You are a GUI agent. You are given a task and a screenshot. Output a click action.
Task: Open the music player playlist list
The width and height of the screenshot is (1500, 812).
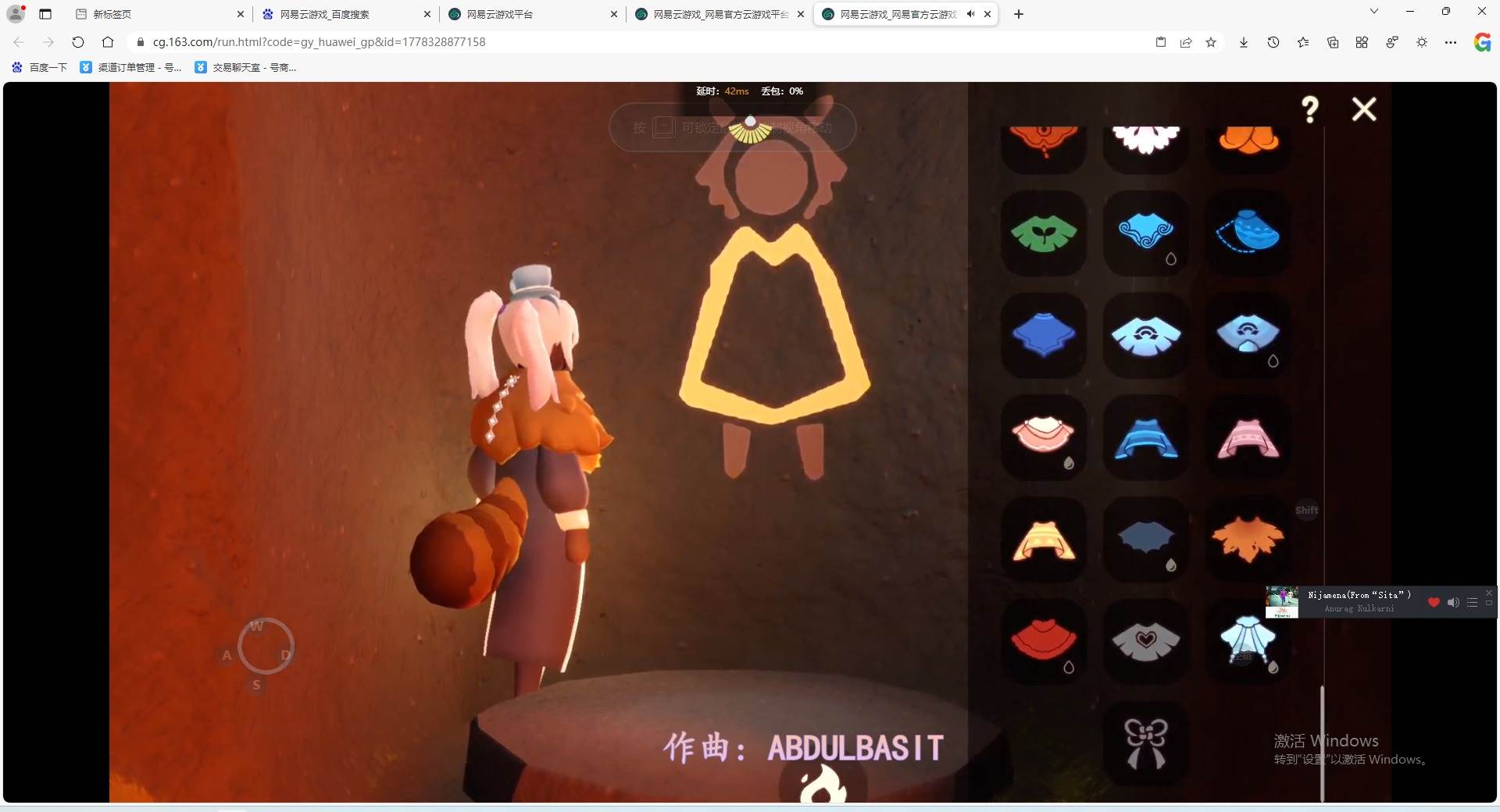(1472, 602)
